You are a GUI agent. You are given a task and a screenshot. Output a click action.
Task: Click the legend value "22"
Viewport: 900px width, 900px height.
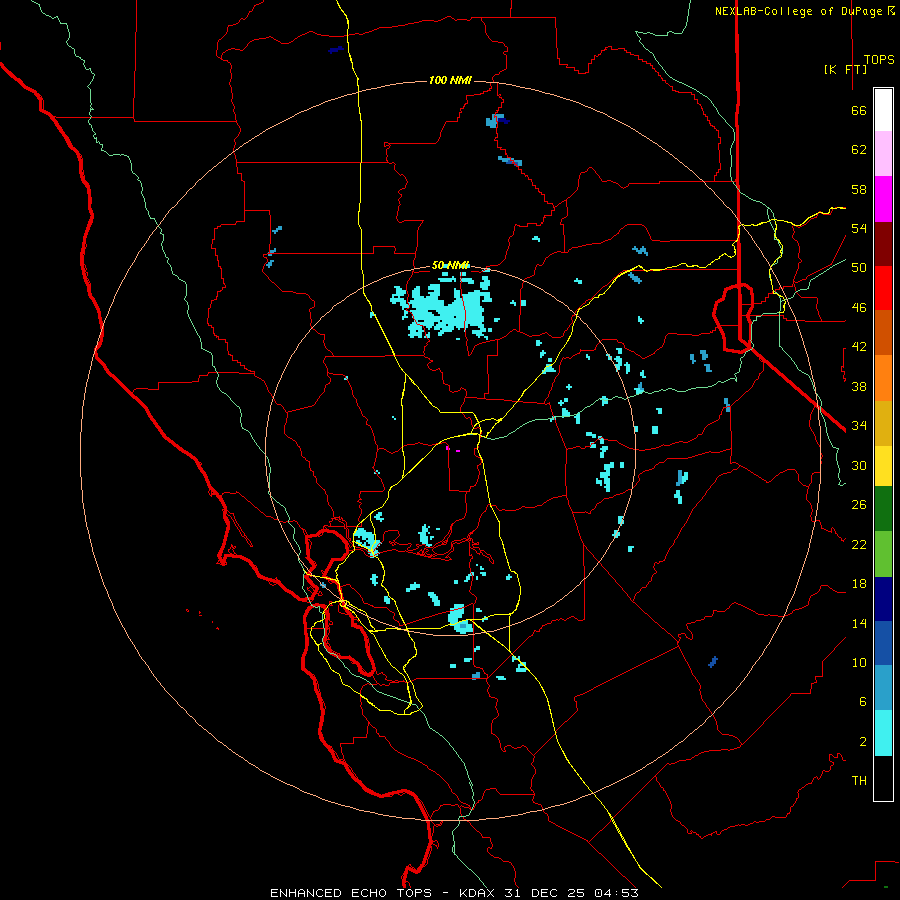click(859, 545)
